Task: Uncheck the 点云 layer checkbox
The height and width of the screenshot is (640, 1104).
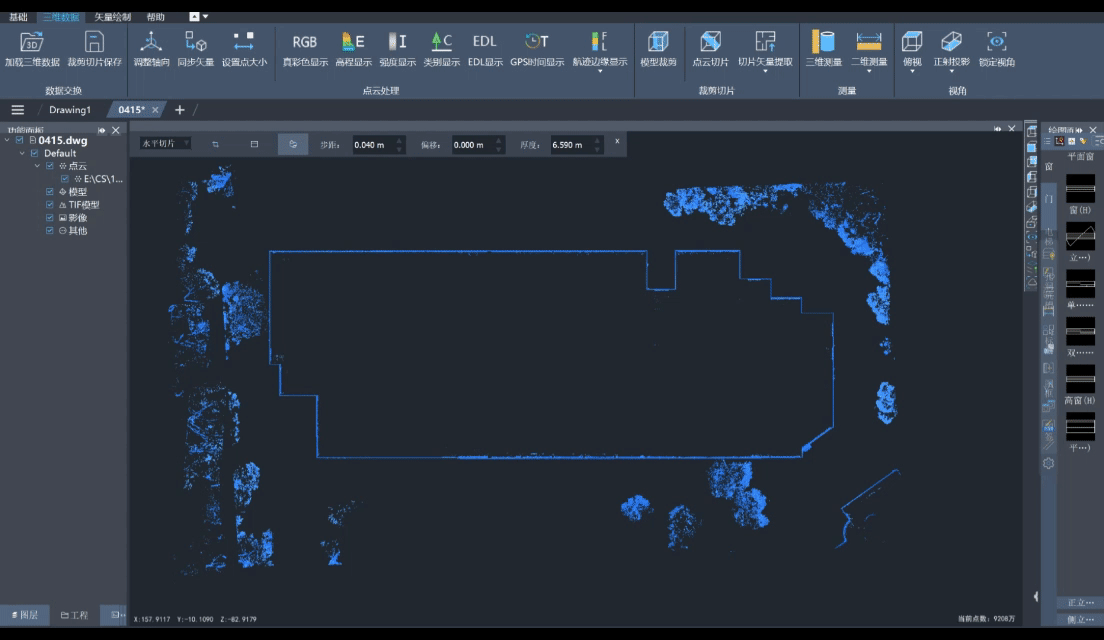Action: click(x=50, y=166)
